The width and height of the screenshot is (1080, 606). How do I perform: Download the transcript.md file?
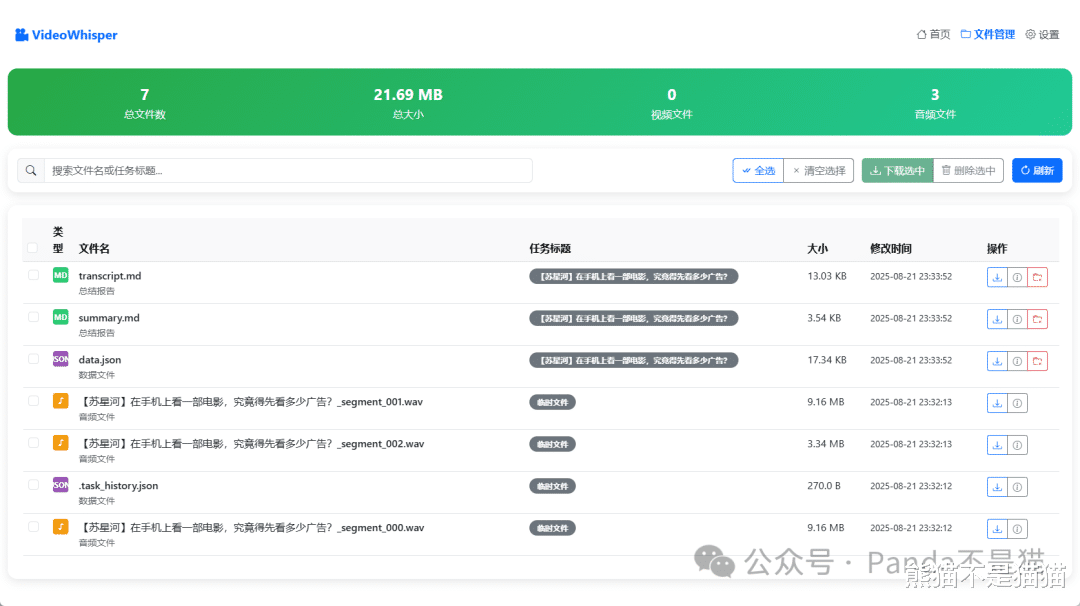[x=997, y=278]
